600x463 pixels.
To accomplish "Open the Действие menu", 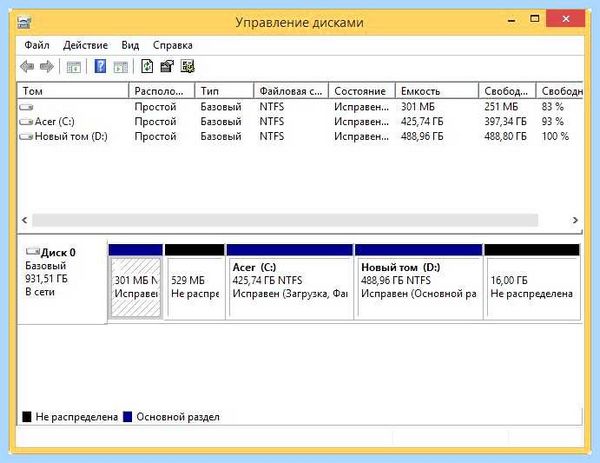I will [85, 45].
